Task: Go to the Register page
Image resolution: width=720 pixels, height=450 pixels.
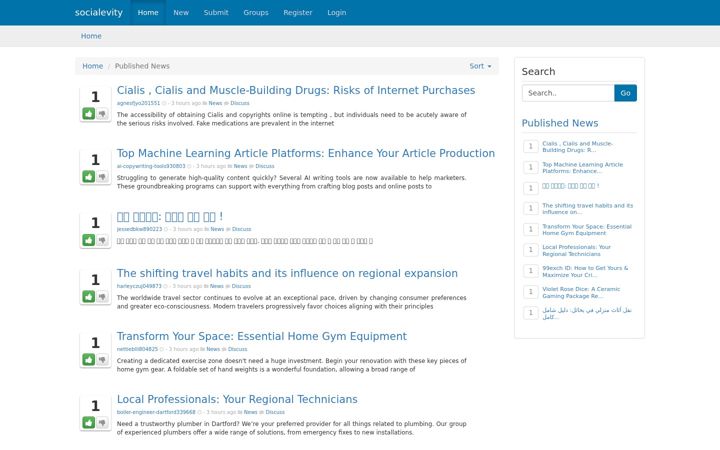Action: pos(298,12)
